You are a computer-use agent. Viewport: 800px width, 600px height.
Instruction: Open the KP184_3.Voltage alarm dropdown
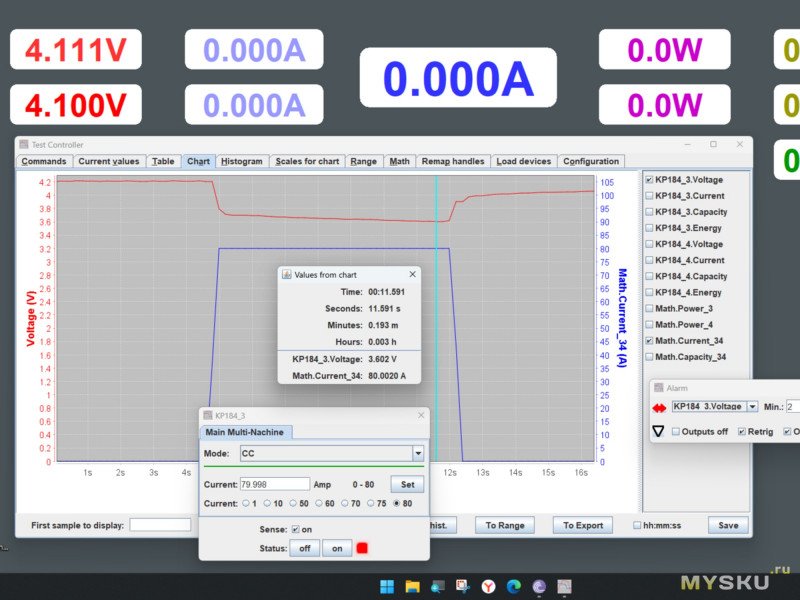click(x=752, y=407)
